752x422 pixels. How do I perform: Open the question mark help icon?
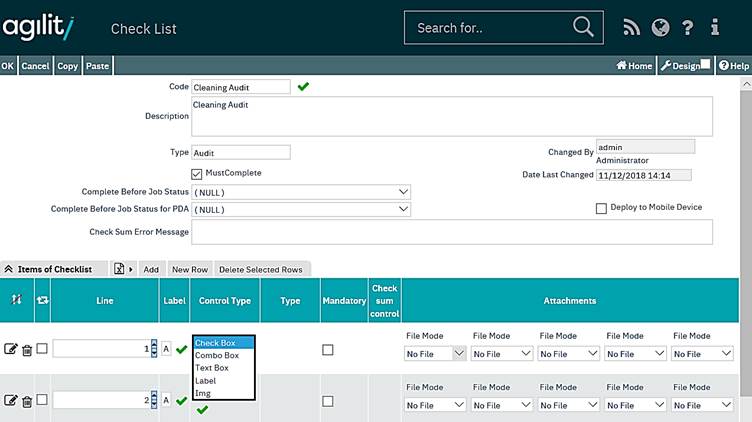[x=687, y=28]
